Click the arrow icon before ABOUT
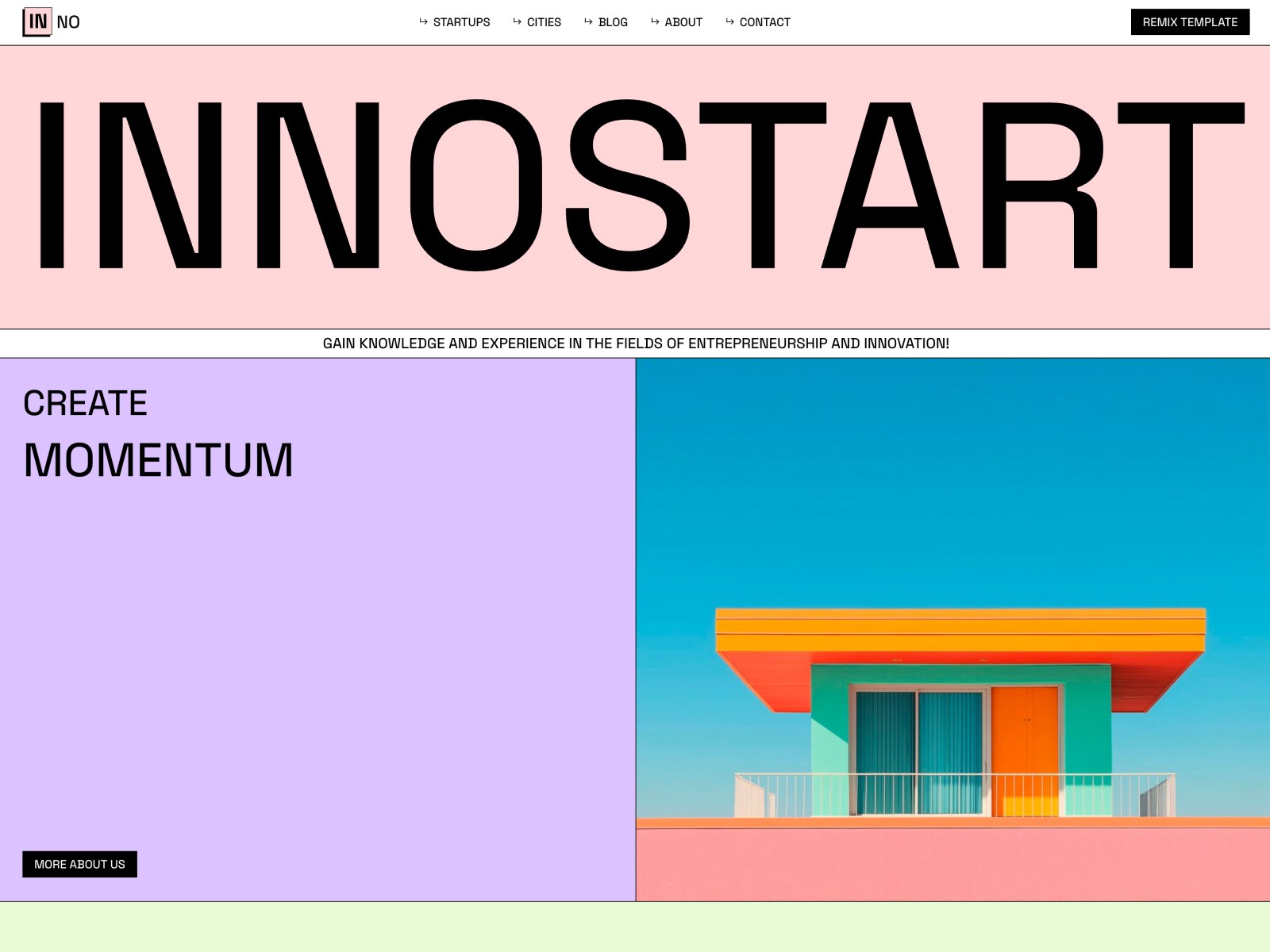This screenshot has width=1270, height=952. (x=655, y=21)
